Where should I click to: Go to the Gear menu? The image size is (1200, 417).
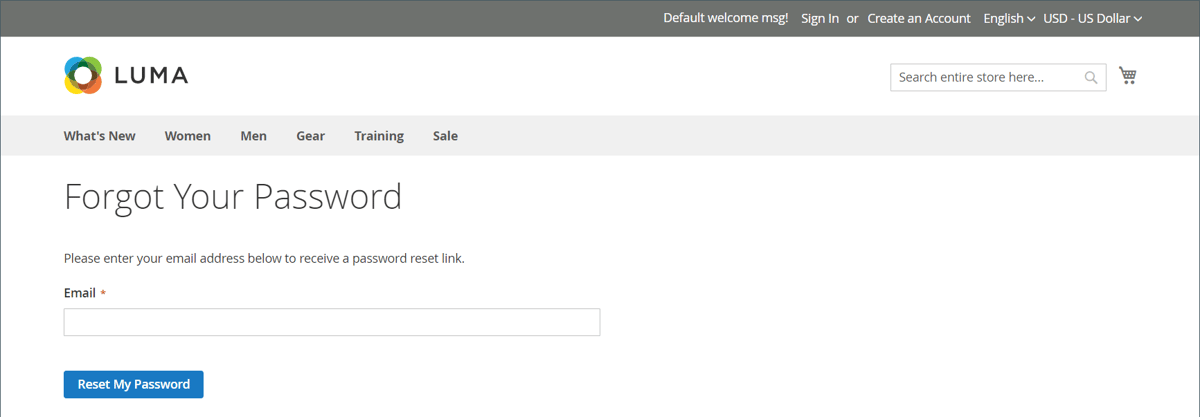[x=310, y=136]
